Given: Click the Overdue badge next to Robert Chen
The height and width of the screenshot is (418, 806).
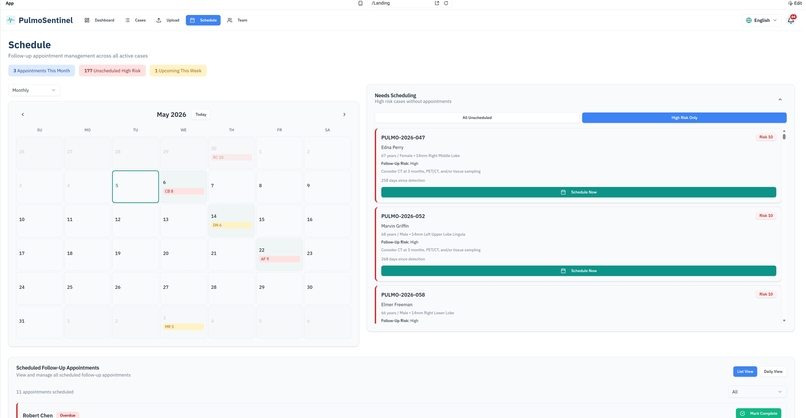Looking at the screenshot, I should tap(67, 415).
